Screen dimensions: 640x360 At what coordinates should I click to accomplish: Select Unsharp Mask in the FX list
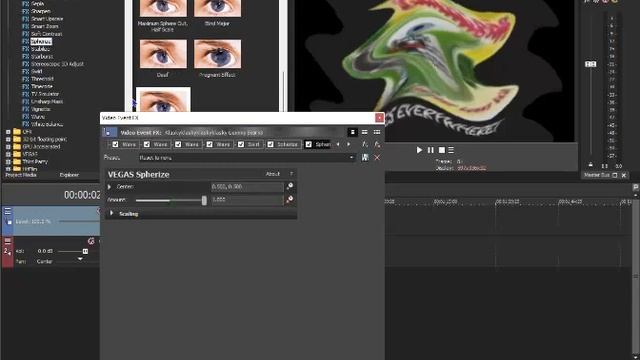tap(47, 102)
